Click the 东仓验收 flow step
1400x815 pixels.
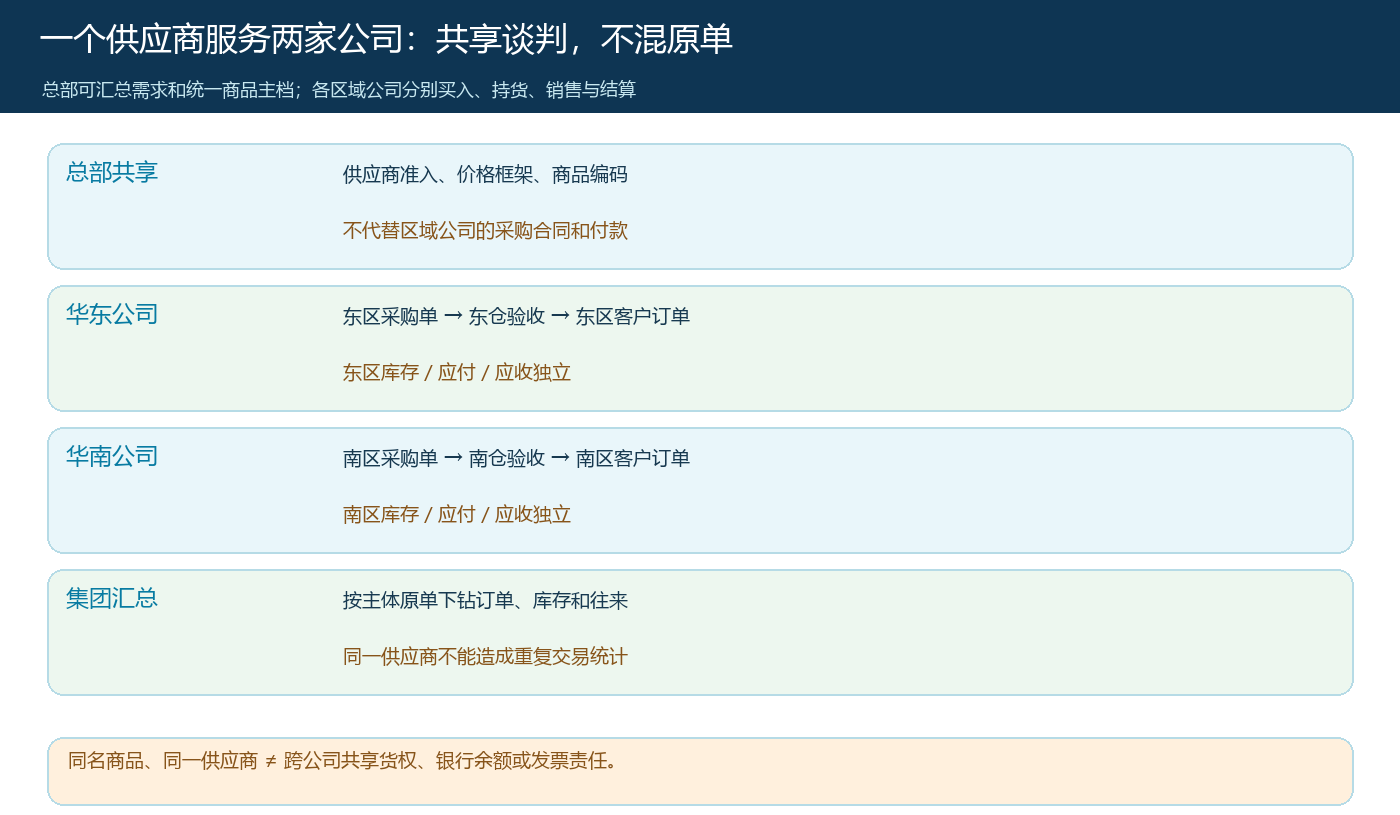pyautogui.click(x=507, y=316)
